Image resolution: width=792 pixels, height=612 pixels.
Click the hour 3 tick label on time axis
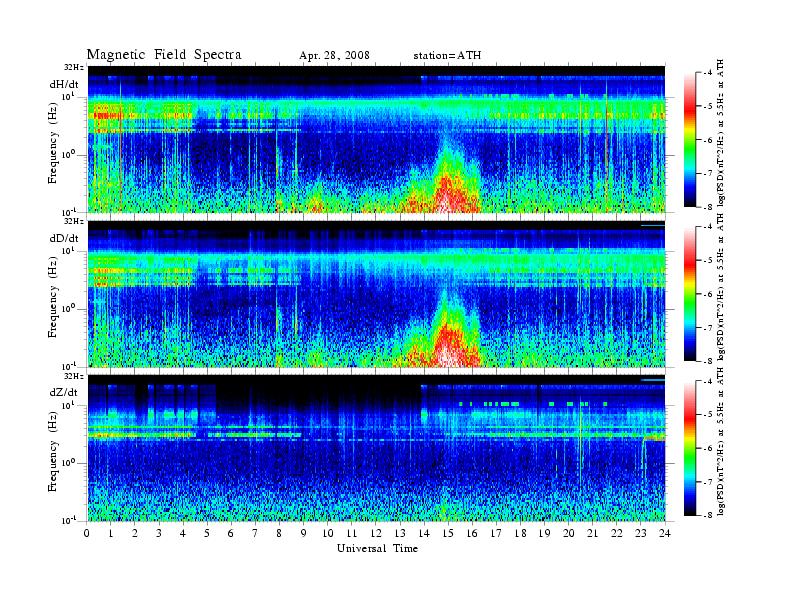pos(159,533)
